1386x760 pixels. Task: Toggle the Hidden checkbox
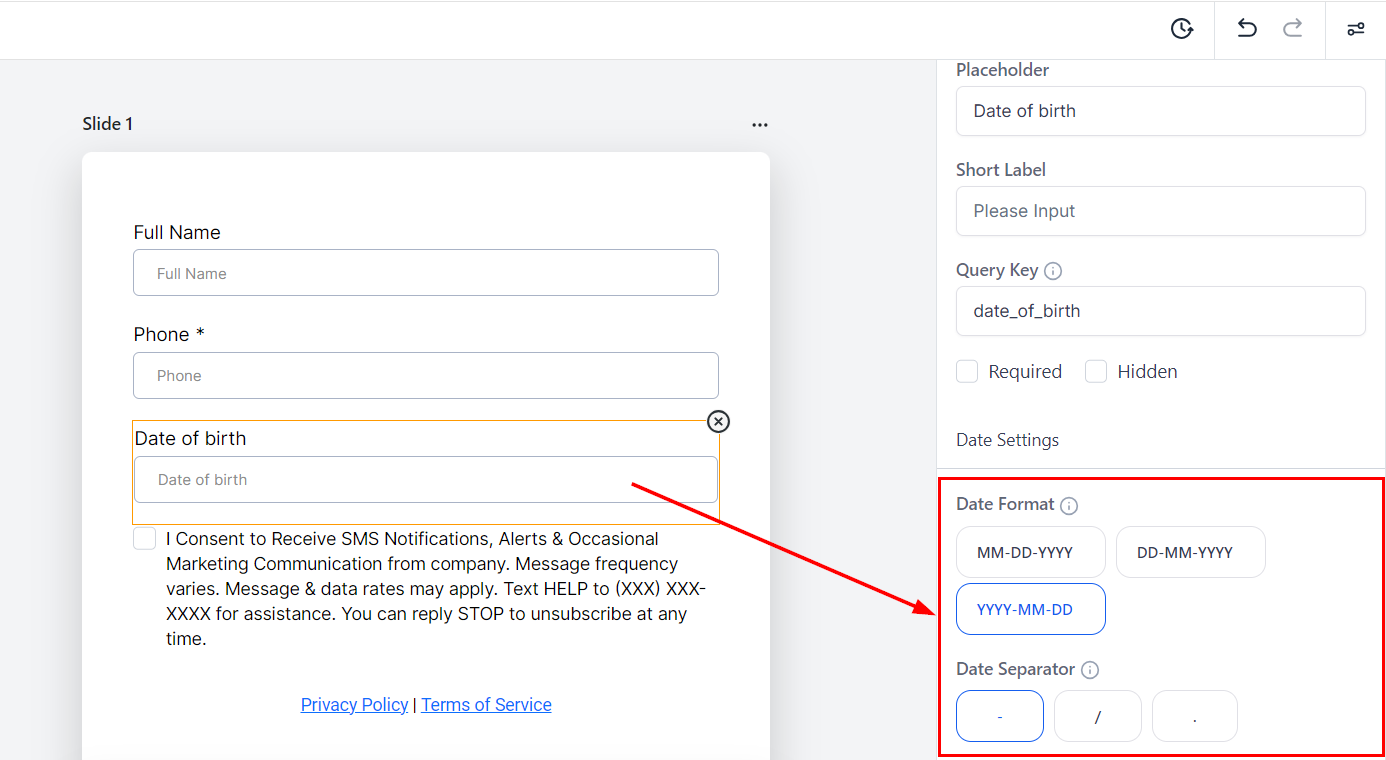point(1096,372)
